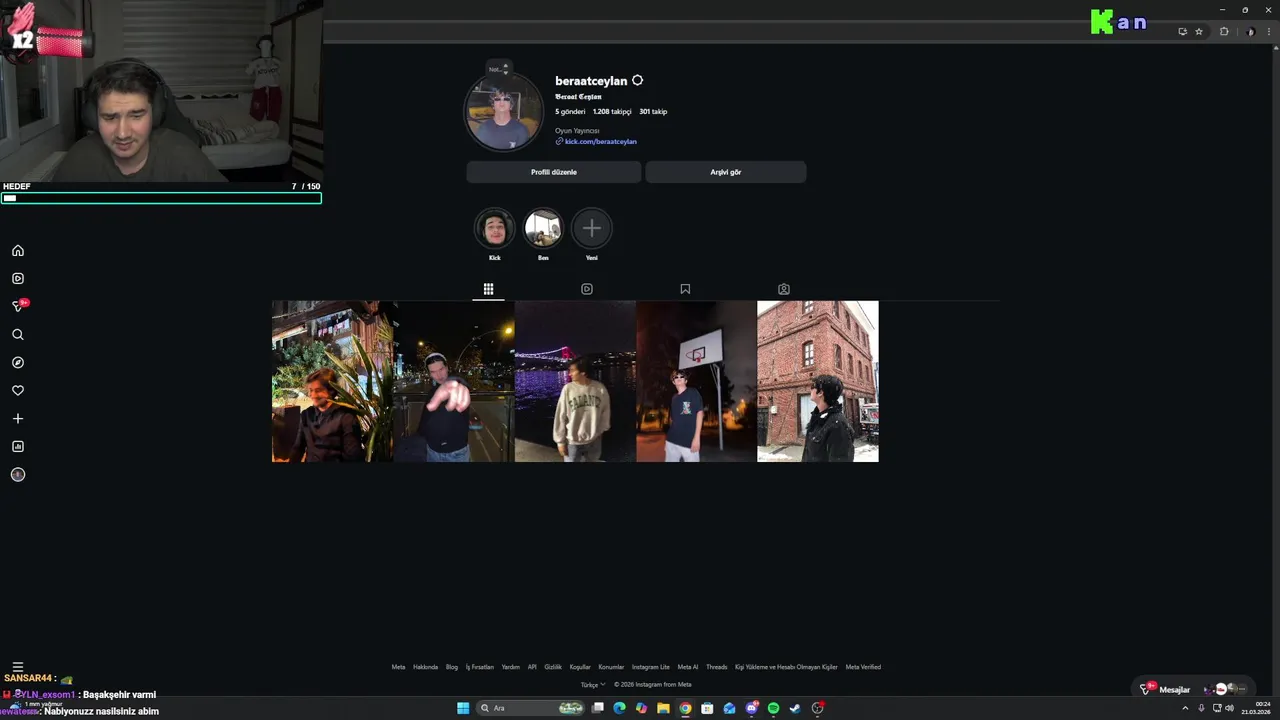Open the Mesajlar floating messages button

click(1195, 689)
